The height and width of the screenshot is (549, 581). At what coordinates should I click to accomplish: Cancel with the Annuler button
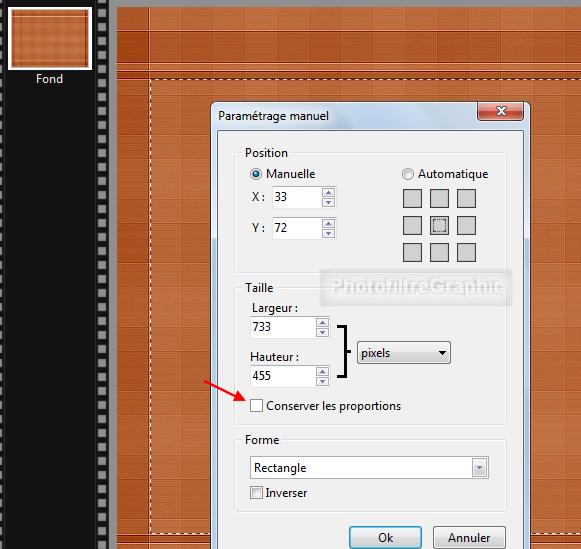point(469,538)
